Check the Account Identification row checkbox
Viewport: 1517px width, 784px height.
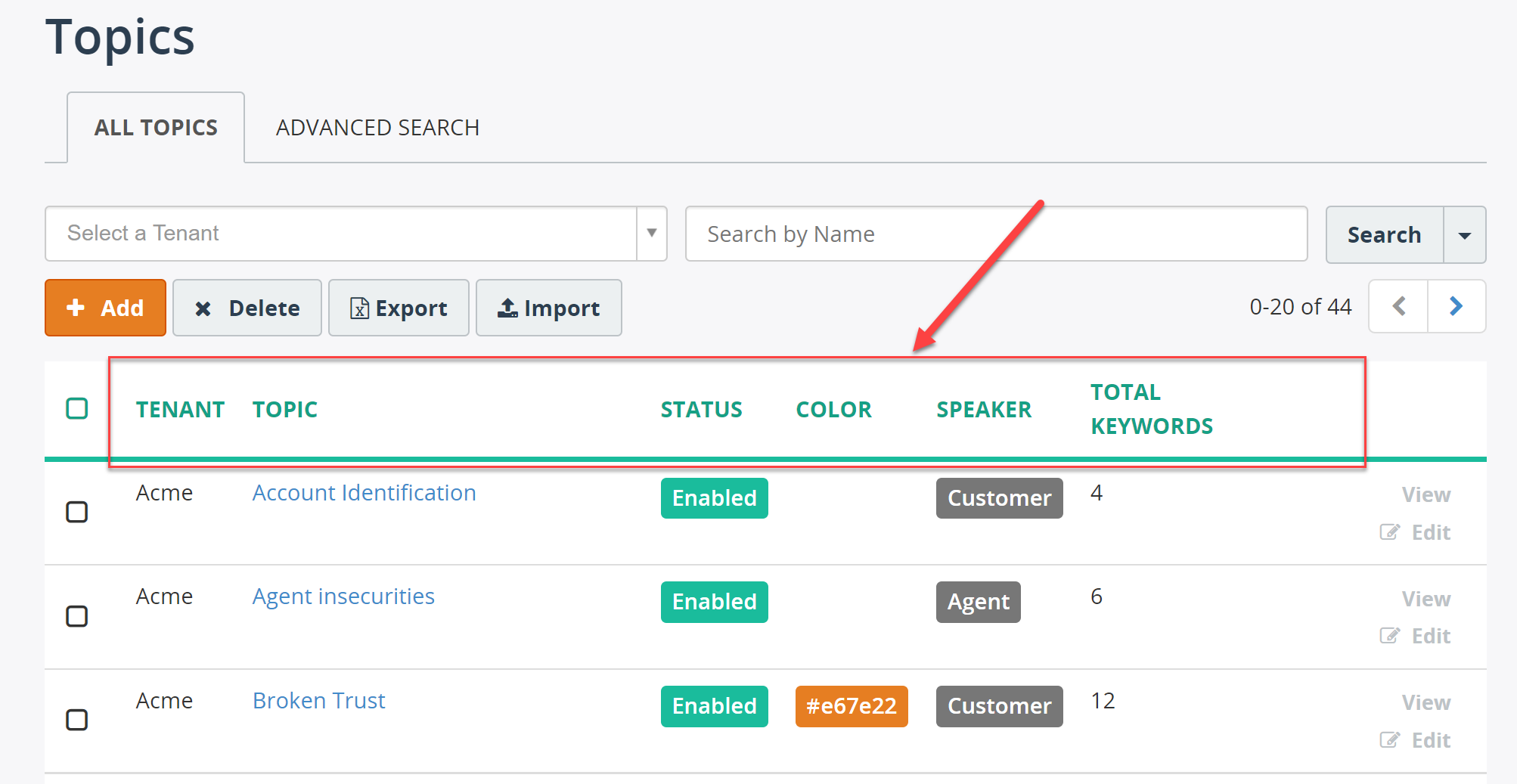click(x=77, y=512)
